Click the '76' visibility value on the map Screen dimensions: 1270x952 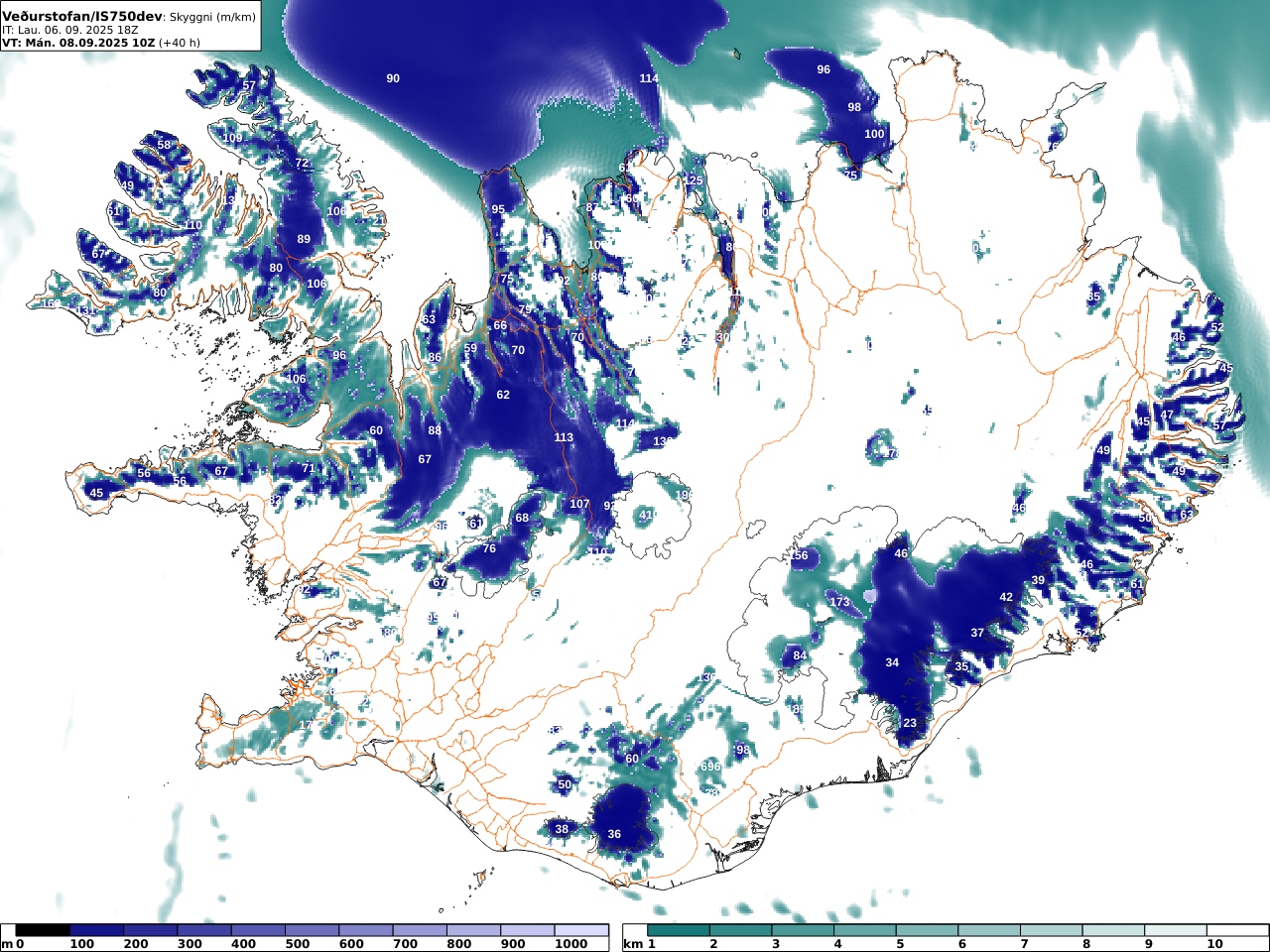[489, 548]
